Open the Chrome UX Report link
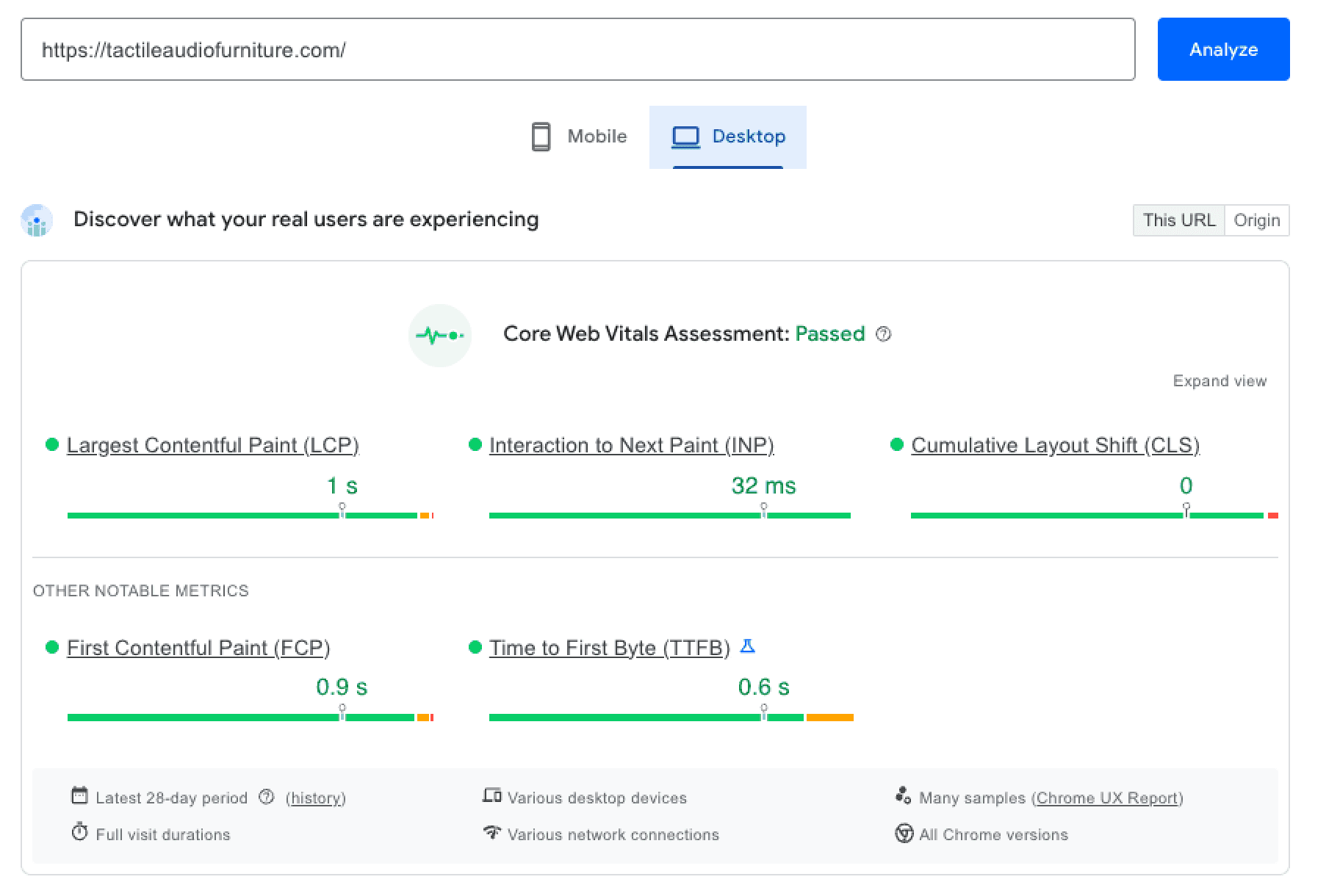The height and width of the screenshot is (896, 1340). 1107,798
